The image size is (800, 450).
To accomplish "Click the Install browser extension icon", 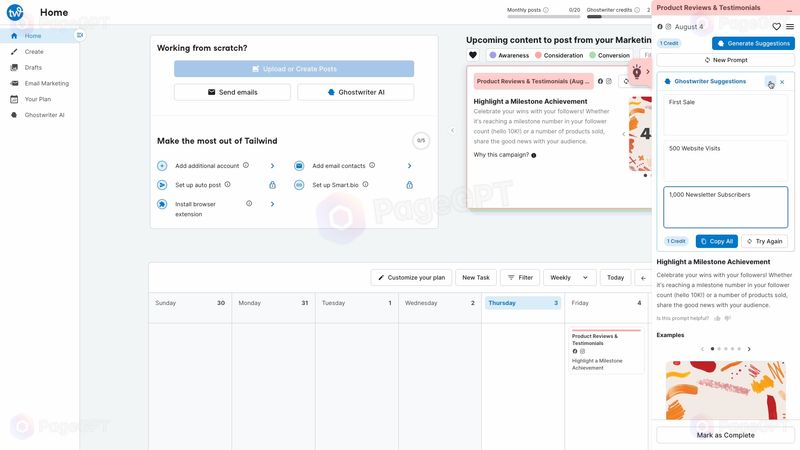I will (162, 204).
